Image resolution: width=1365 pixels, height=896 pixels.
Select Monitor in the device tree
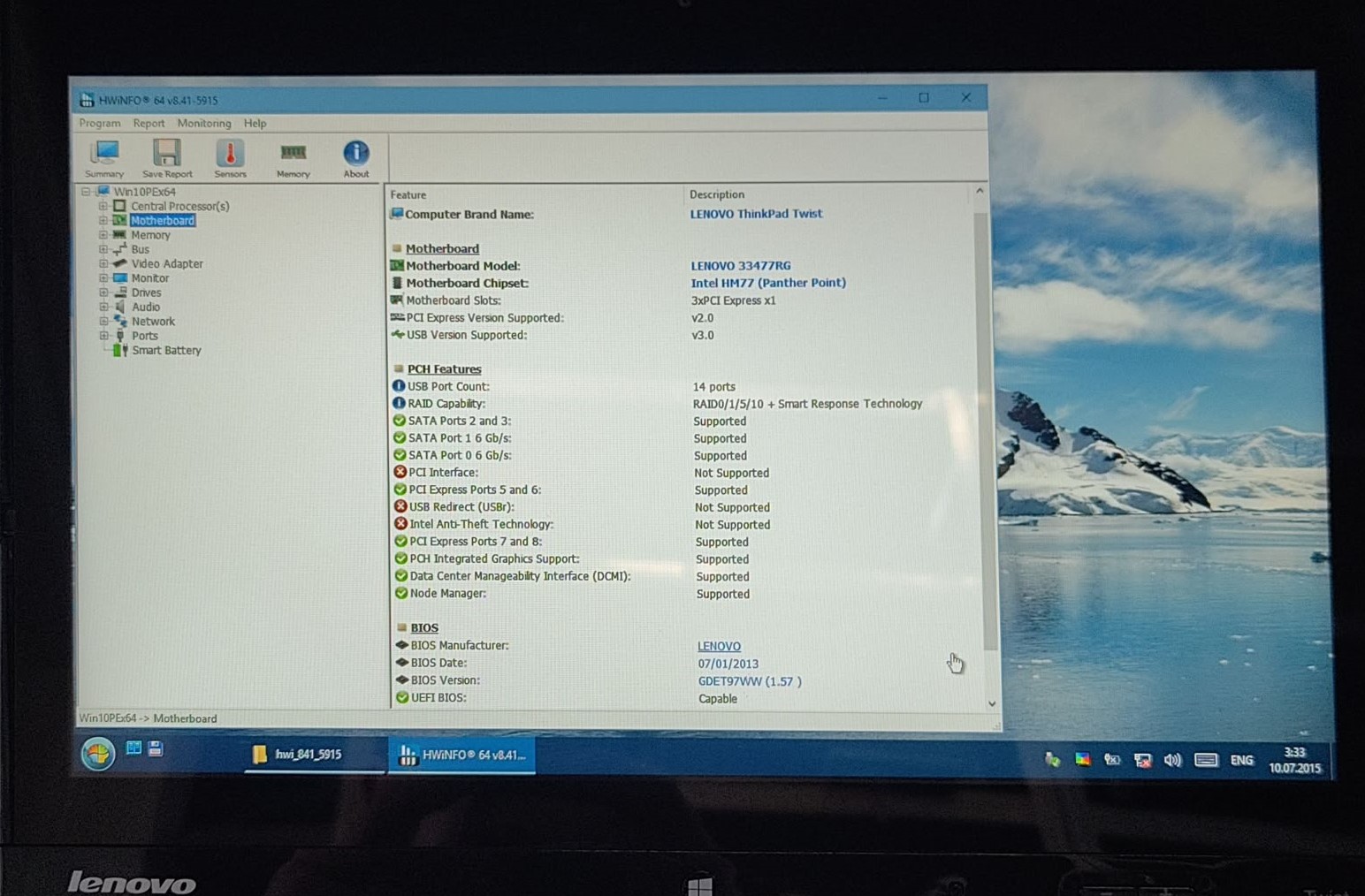click(150, 277)
